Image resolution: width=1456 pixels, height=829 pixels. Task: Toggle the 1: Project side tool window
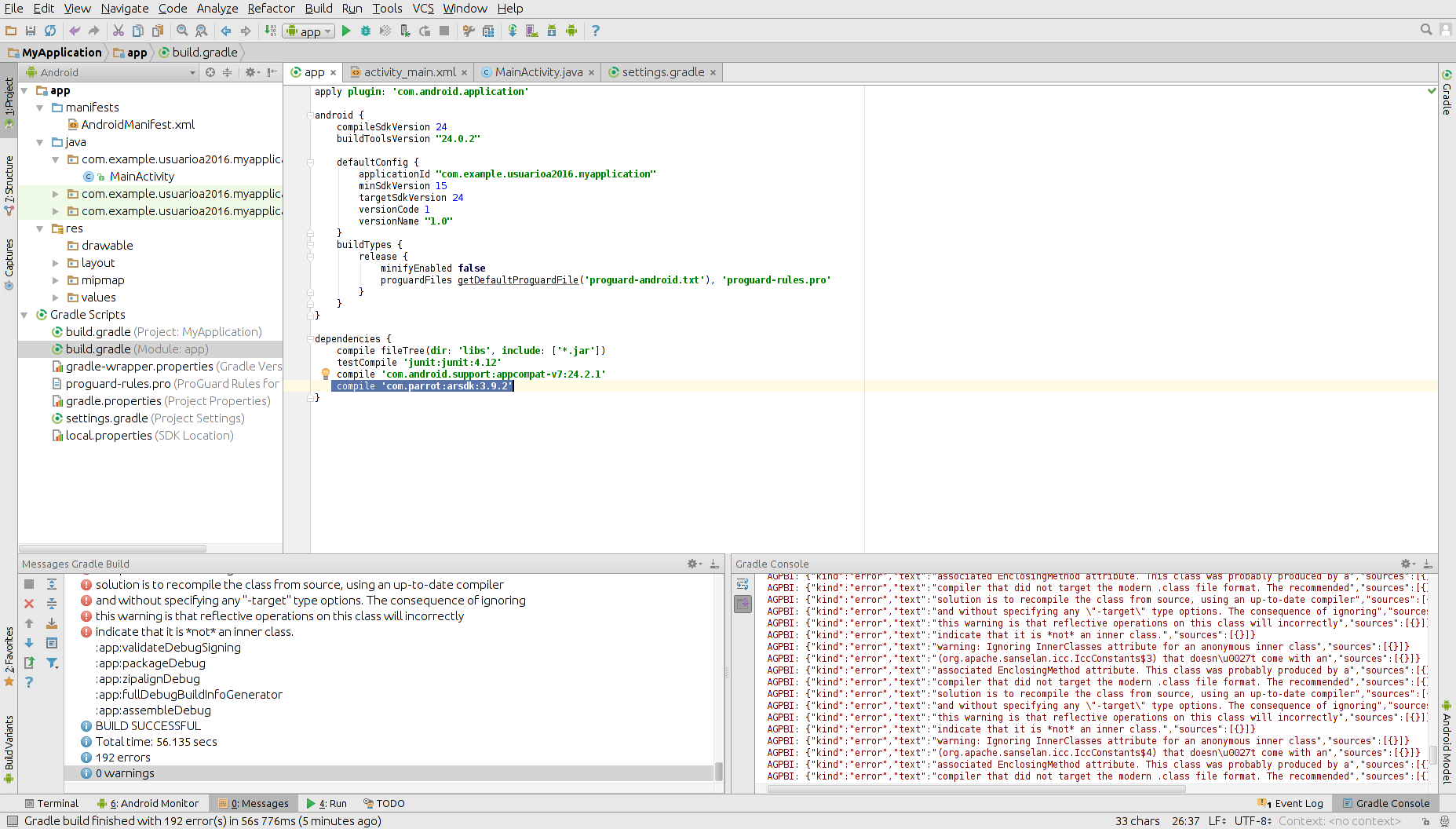9,102
